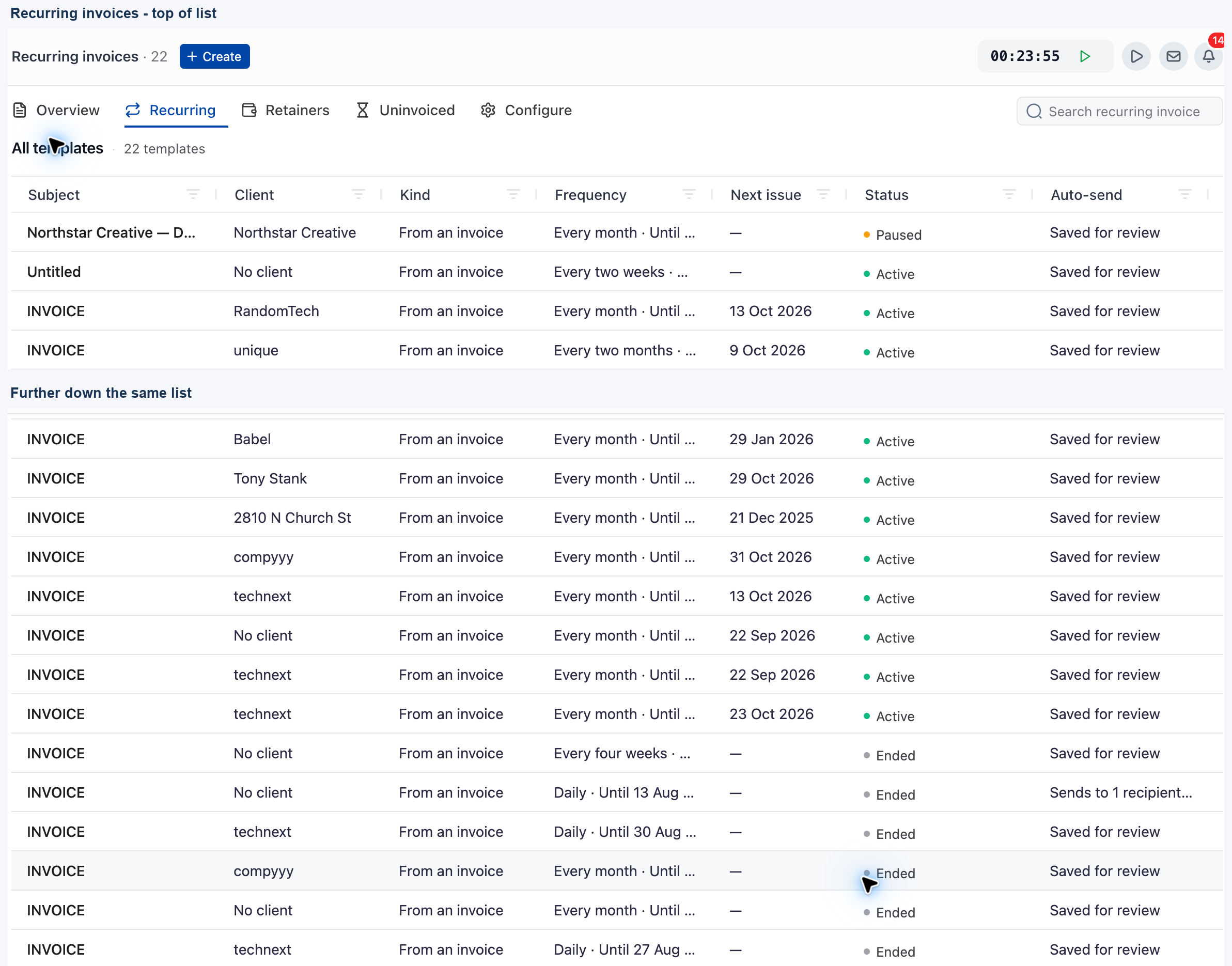This screenshot has height=966, width=1232.
Task: Click Every two months frequency cell
Action: coord(625,351)
